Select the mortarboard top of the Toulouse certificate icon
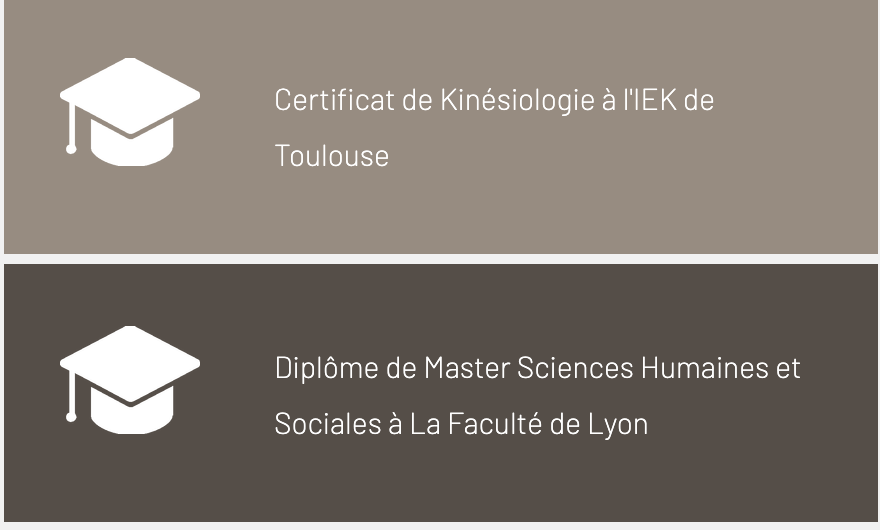This screenshot has height=530, width=880. [x=130, y=96]
